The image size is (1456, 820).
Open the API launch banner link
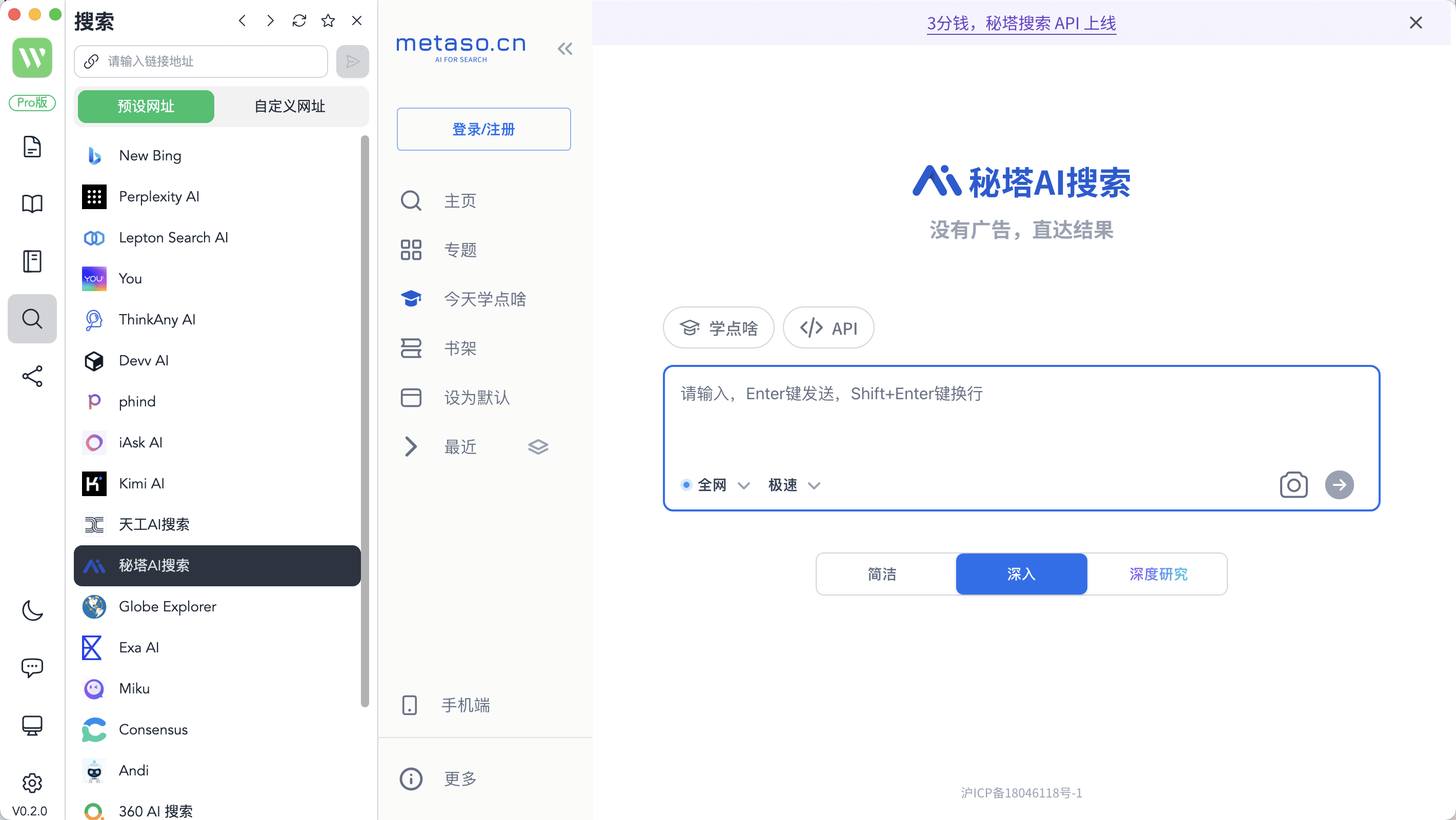1021,23
